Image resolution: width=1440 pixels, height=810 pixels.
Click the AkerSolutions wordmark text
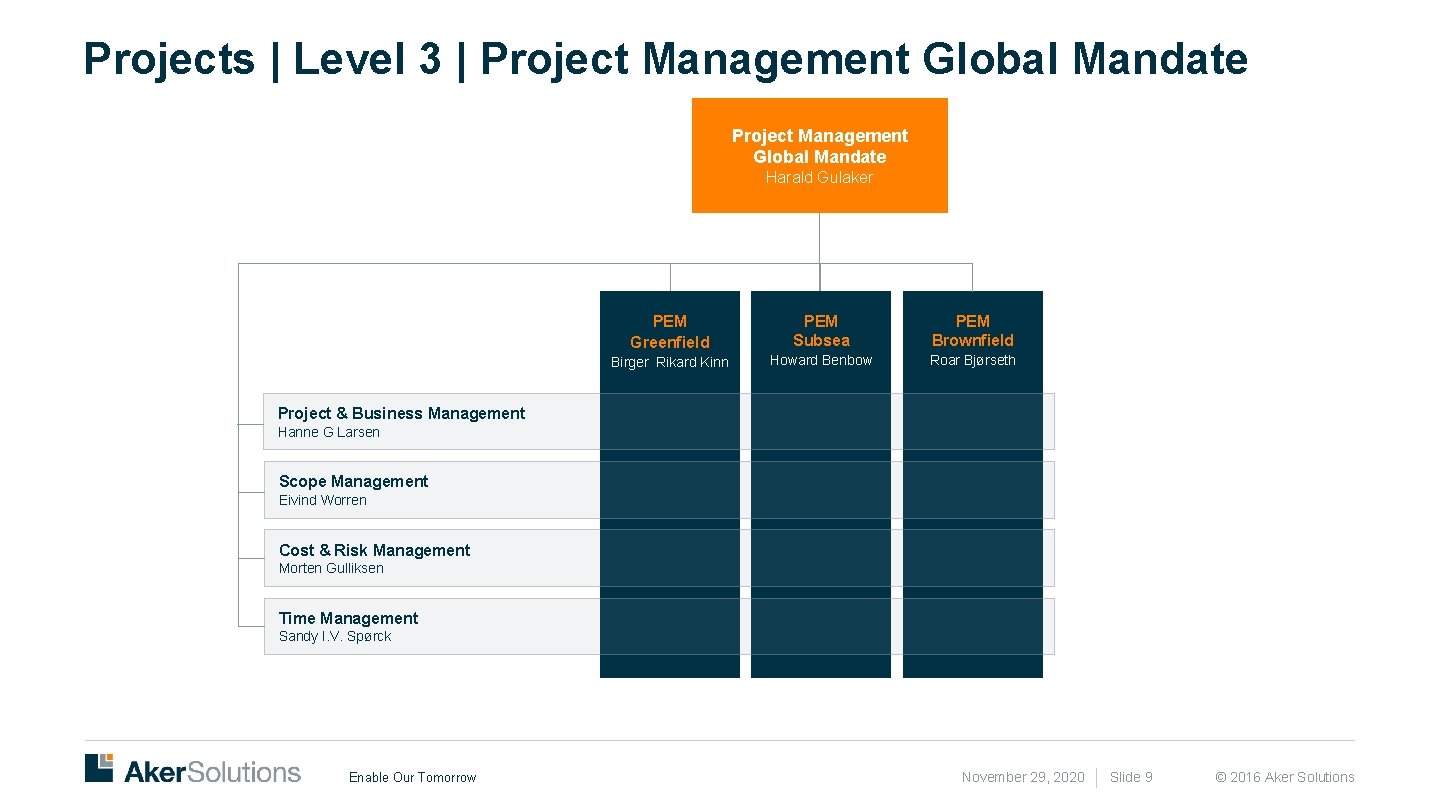coord(212,771)
